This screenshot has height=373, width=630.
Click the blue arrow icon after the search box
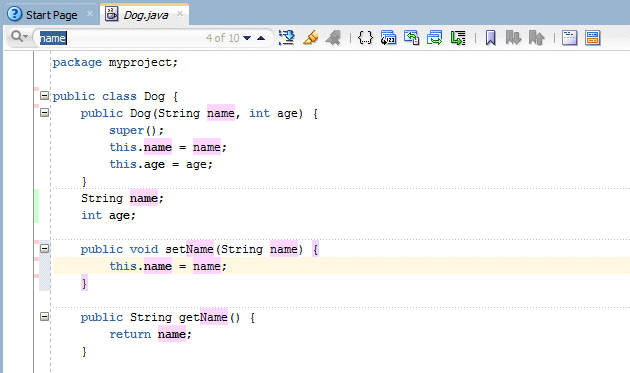[287, 38]
